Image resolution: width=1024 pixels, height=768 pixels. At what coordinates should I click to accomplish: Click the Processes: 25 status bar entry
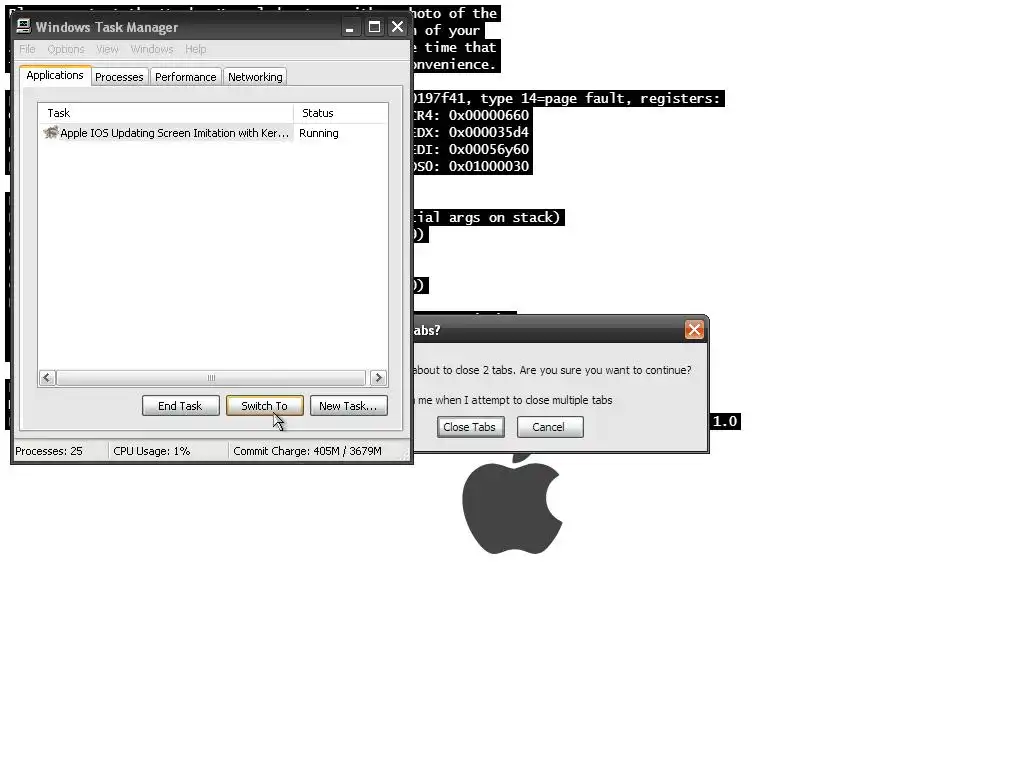49,451
